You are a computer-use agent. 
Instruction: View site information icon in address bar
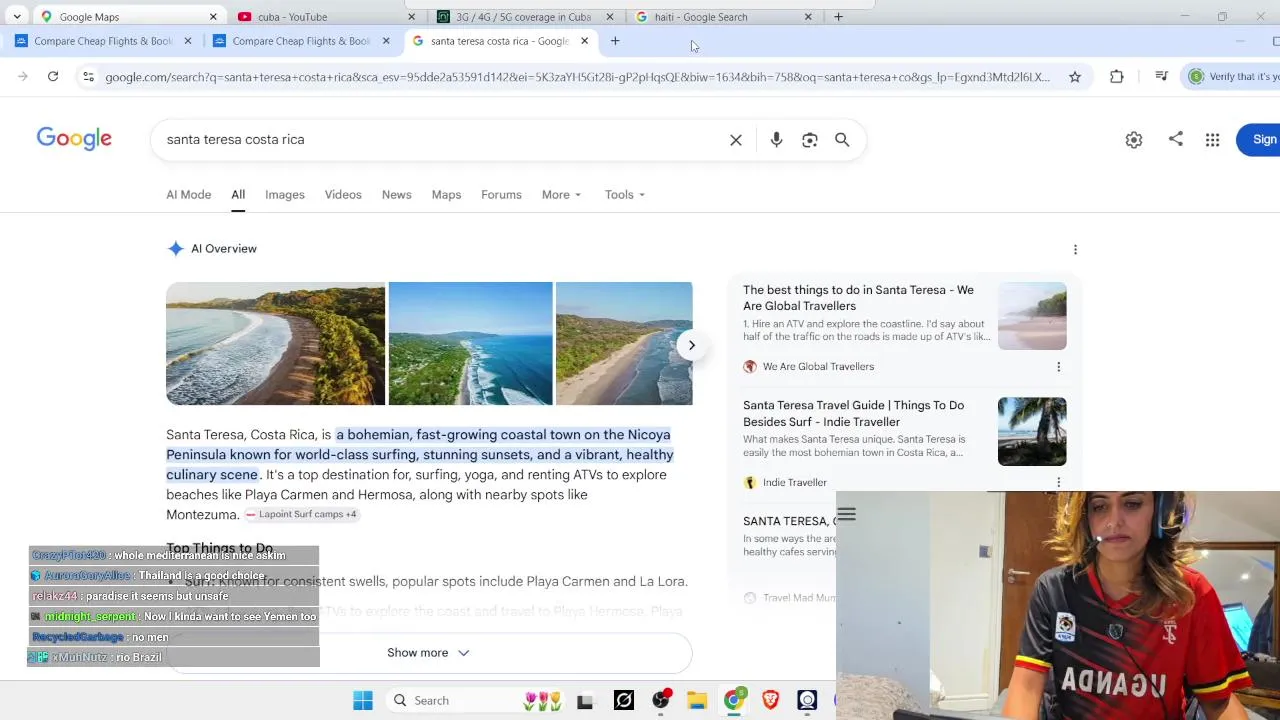88,77
